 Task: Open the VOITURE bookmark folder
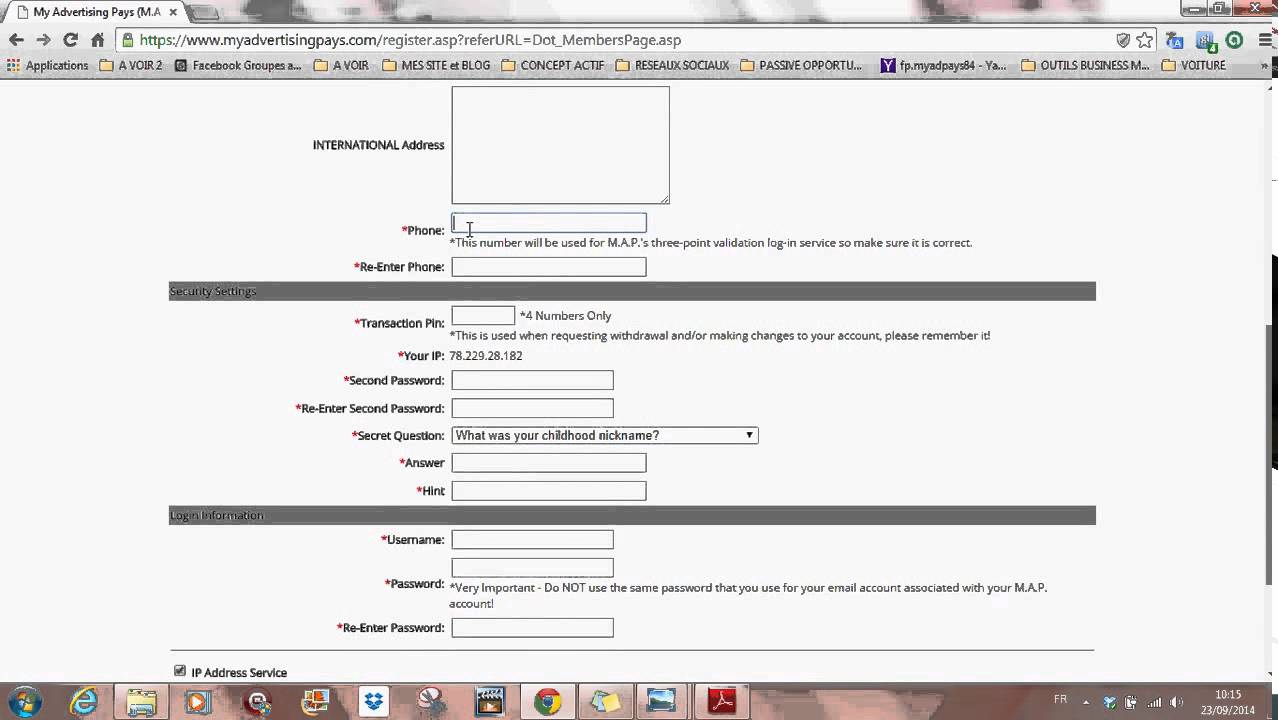coord(1193,65)
